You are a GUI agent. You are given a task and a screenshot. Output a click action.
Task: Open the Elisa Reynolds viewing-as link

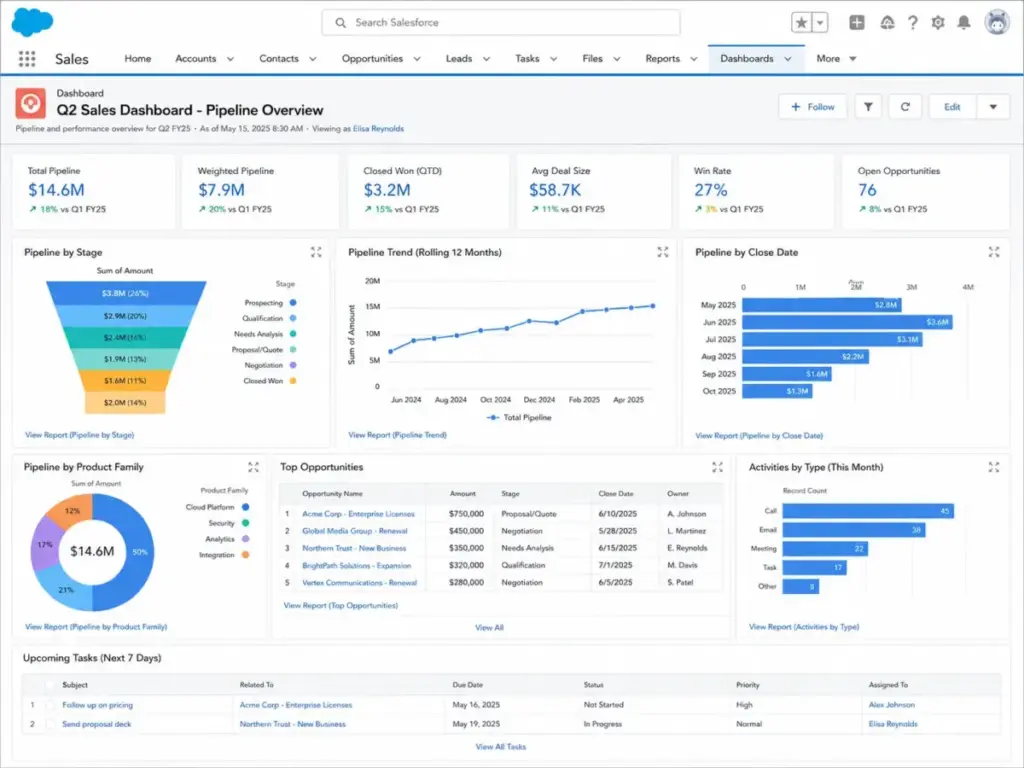[378, 129]
